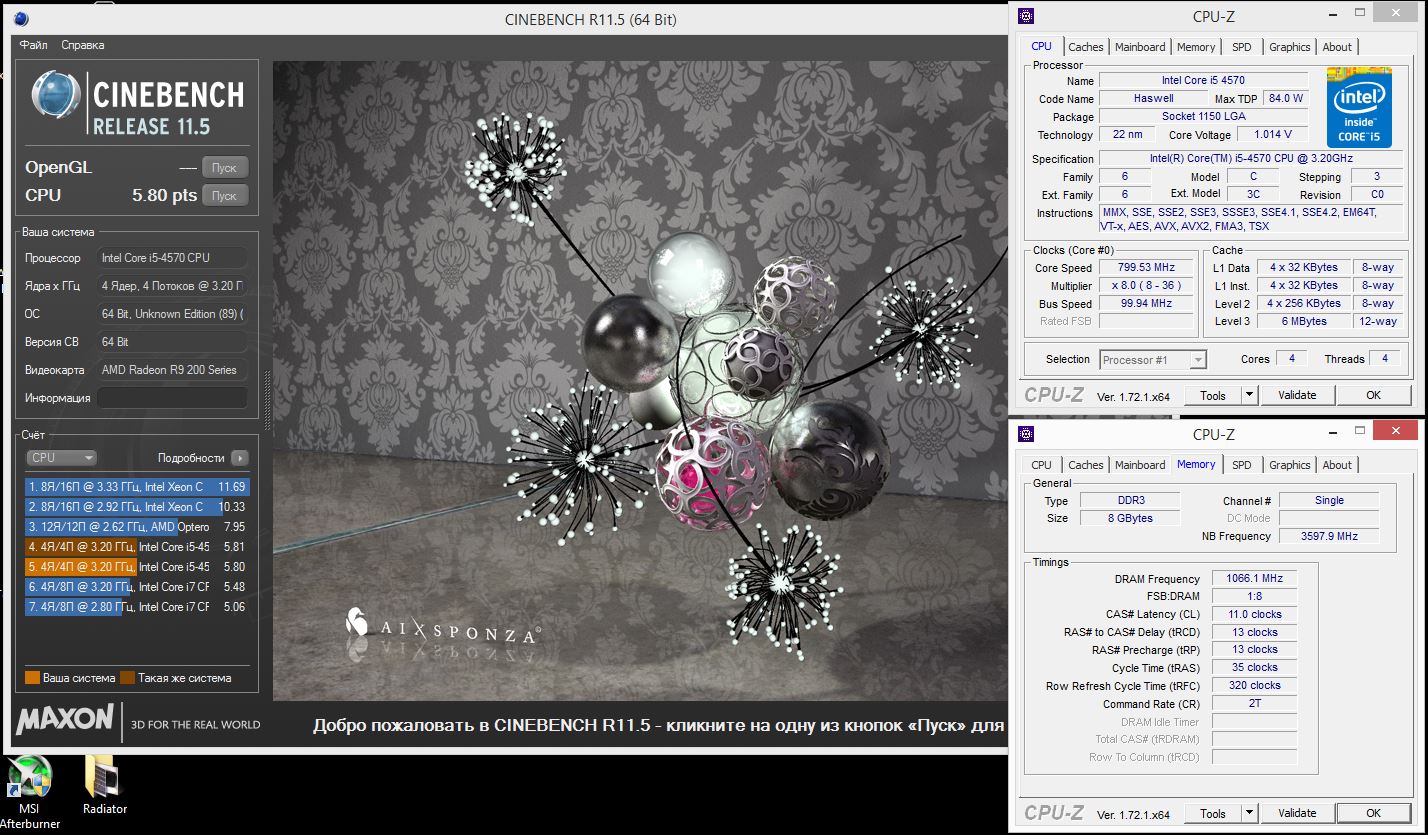Open the Radiator folder on desktop
The height and width of the screenshot is (835, 1428).
tap(104, 787)
